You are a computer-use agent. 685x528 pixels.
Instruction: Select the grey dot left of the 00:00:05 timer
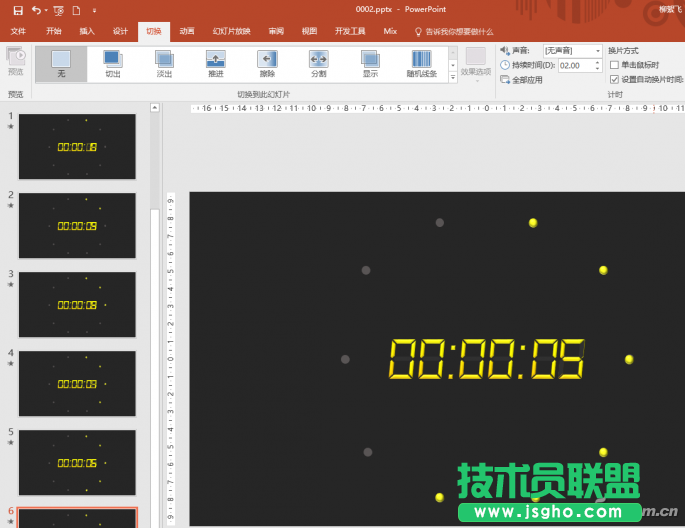pyautogui.click(x=345, y=359)
